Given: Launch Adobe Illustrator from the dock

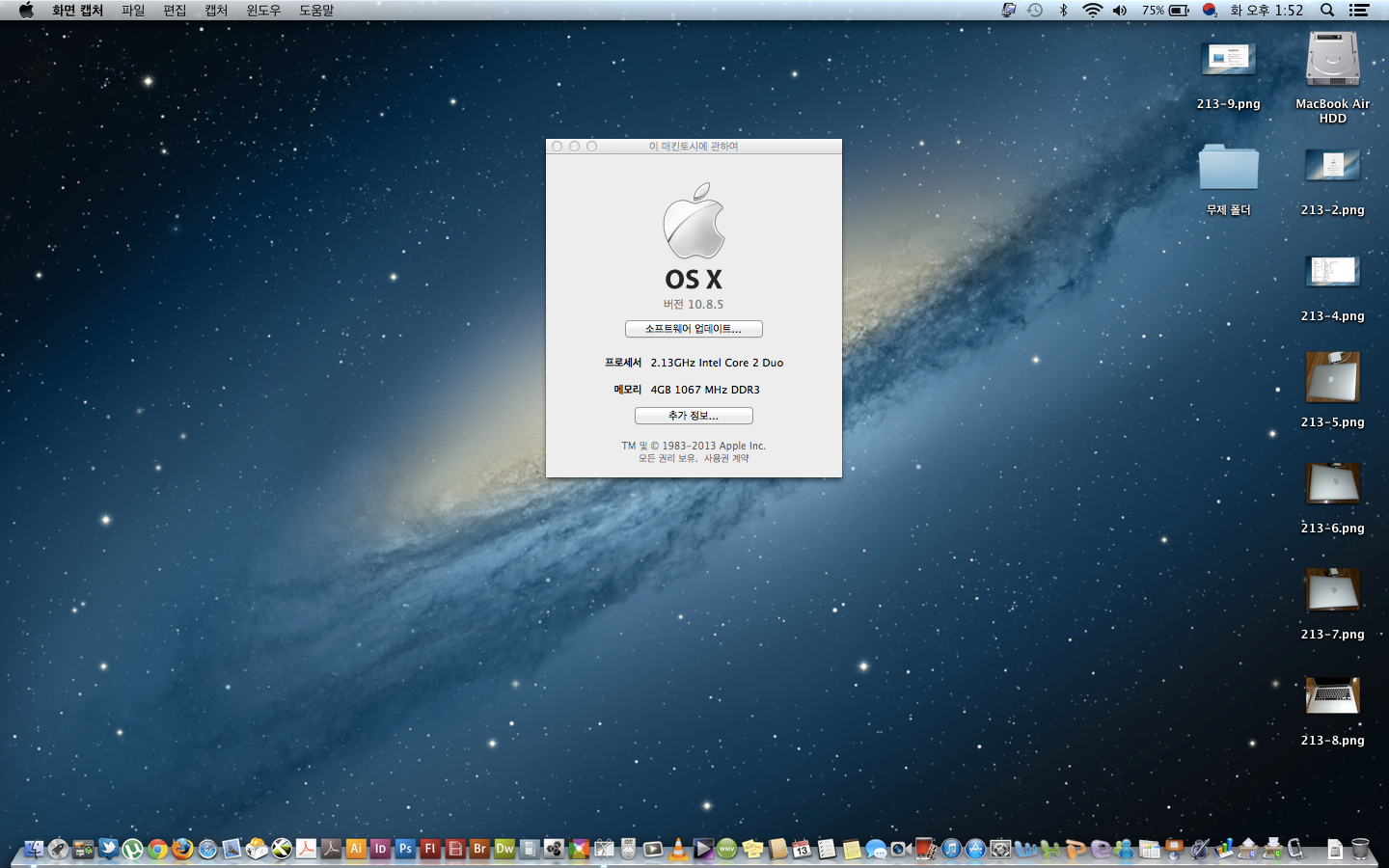Looking at the screenshot, I should (x=356, y=849).
